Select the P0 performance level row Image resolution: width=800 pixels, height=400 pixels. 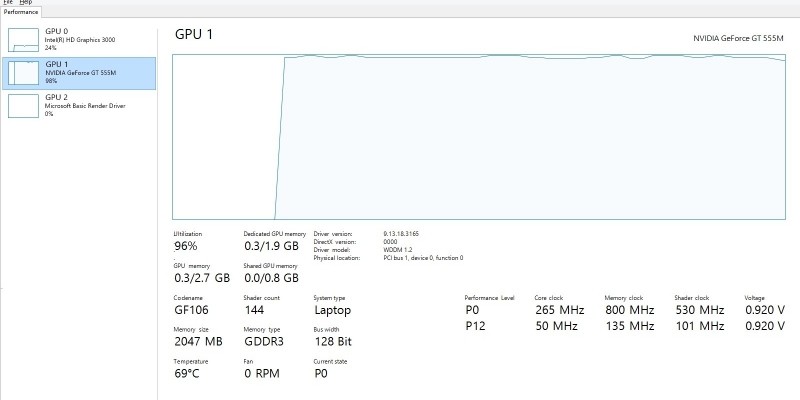point(472,310)
